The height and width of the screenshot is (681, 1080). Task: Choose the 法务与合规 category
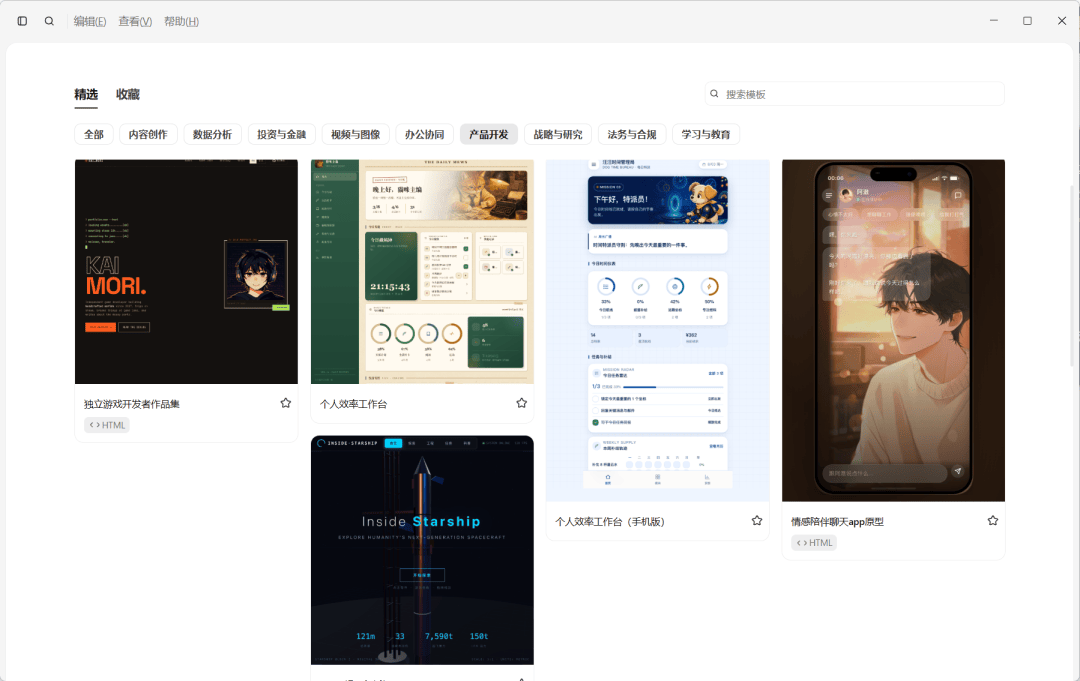[x=632, y=134]
